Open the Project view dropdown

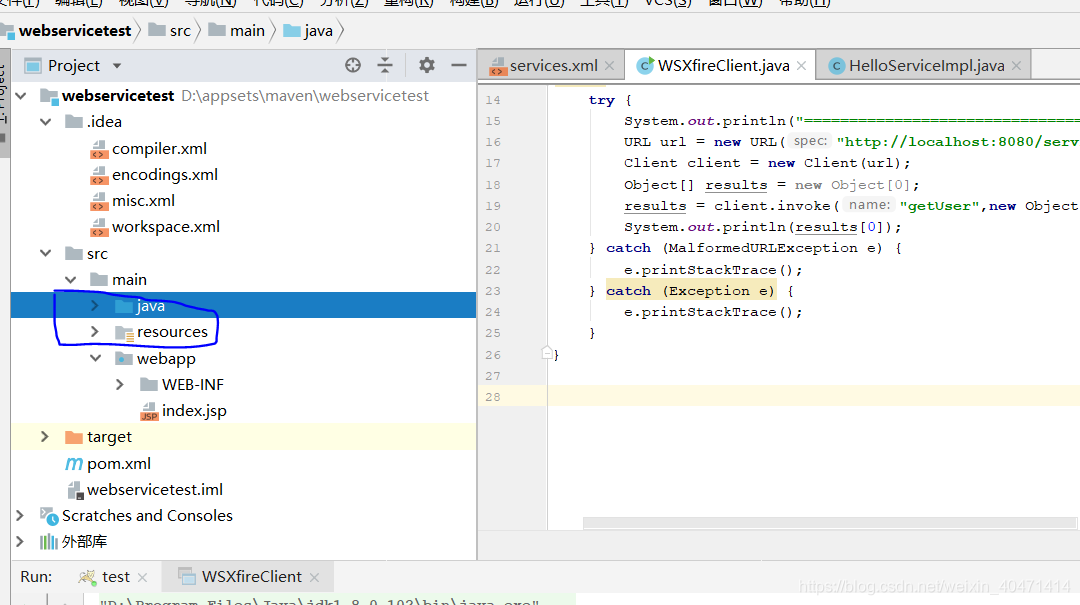pyautogui.click(x=117, y=66)
